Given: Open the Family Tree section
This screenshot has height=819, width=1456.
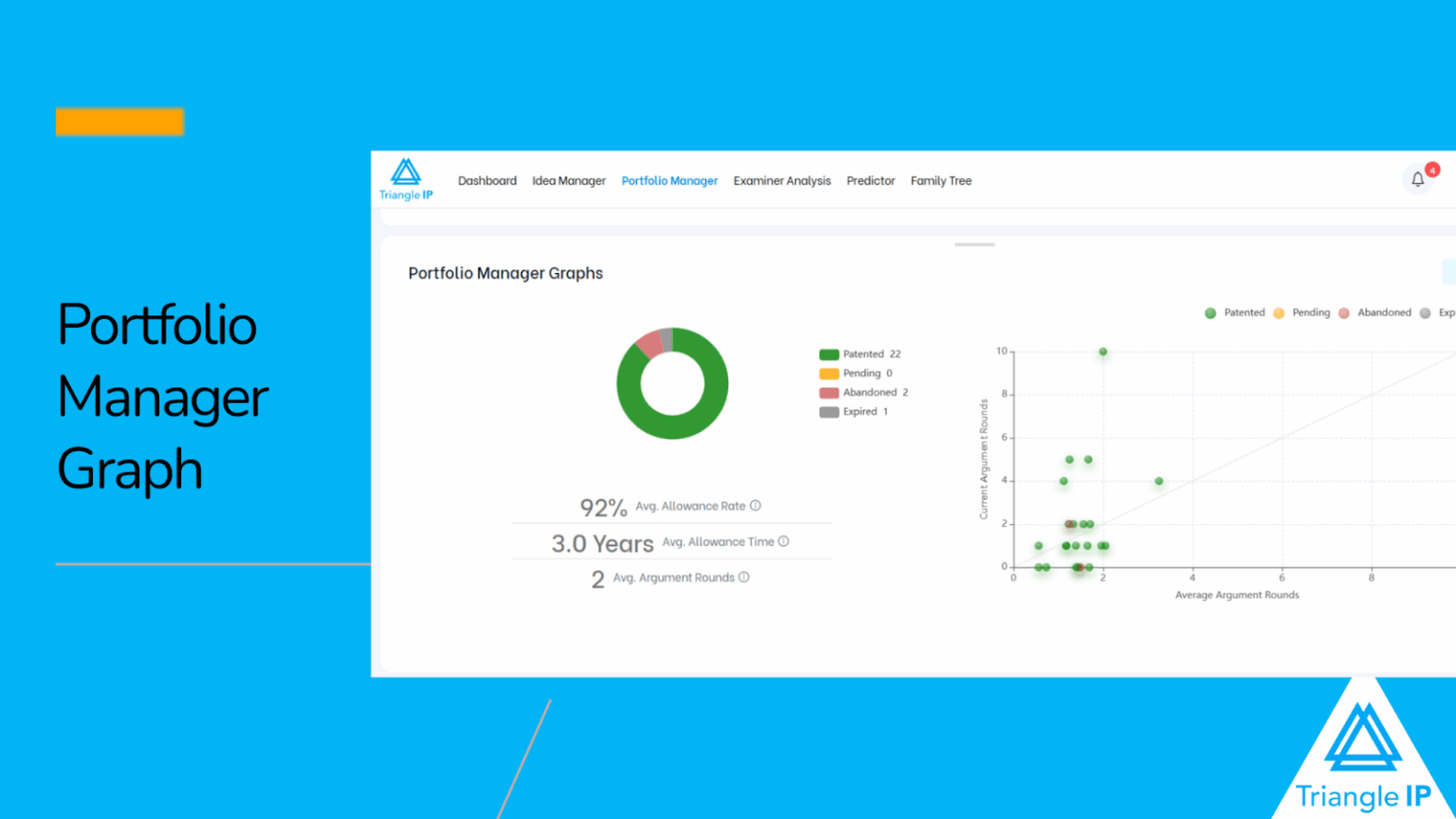Looking at the screenshot, I should click(x=940, y=181).
